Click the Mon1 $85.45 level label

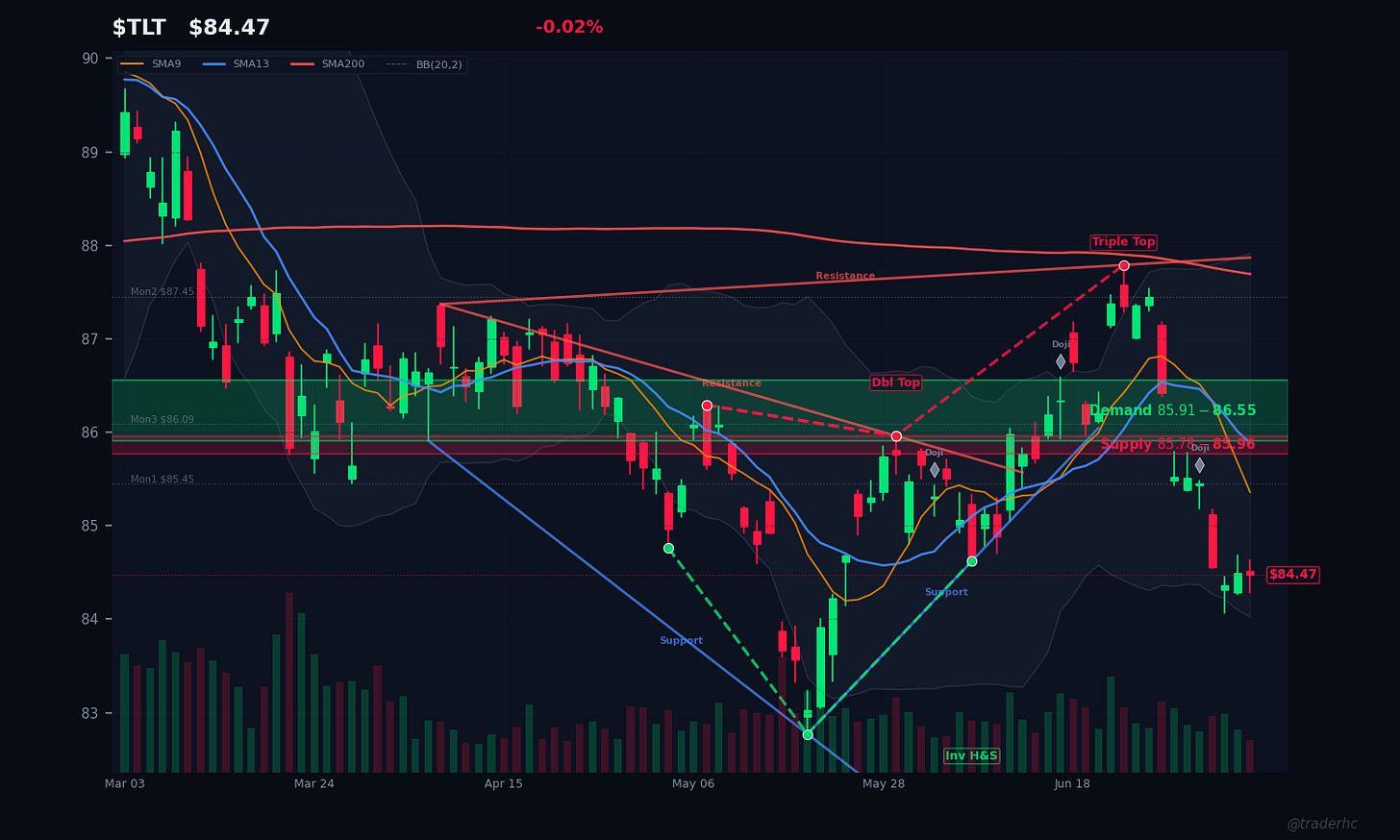tap(162, 480)
